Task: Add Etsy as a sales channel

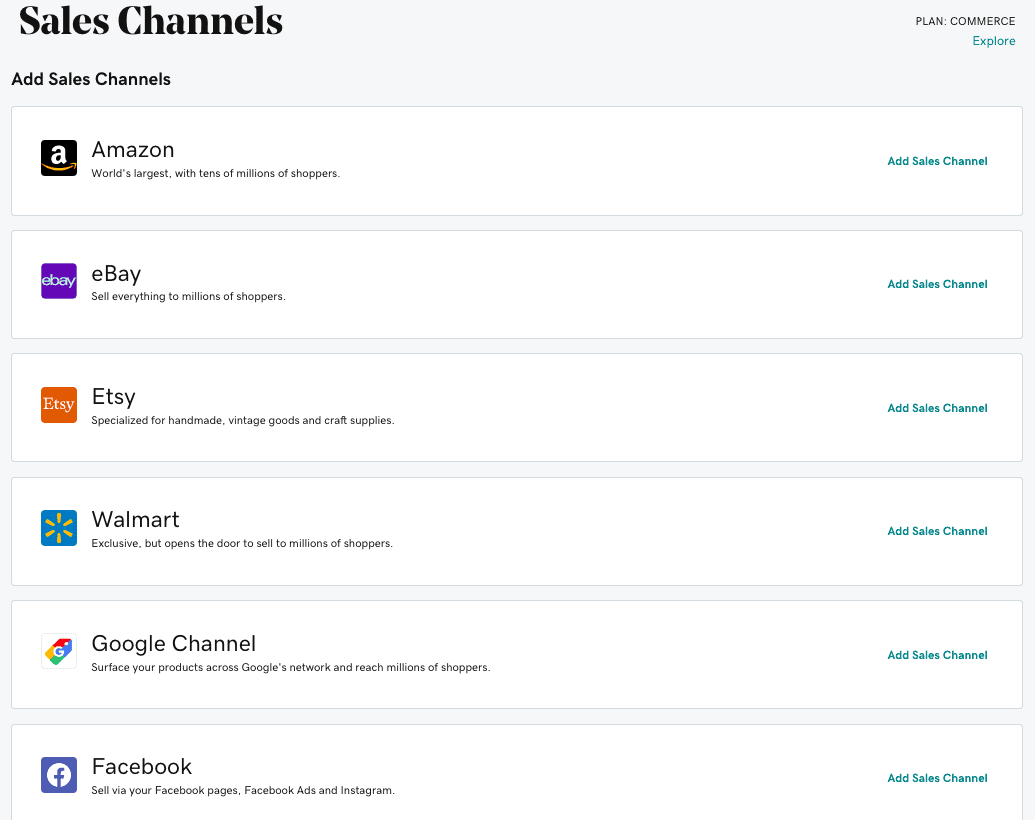Action: [937, 408]
